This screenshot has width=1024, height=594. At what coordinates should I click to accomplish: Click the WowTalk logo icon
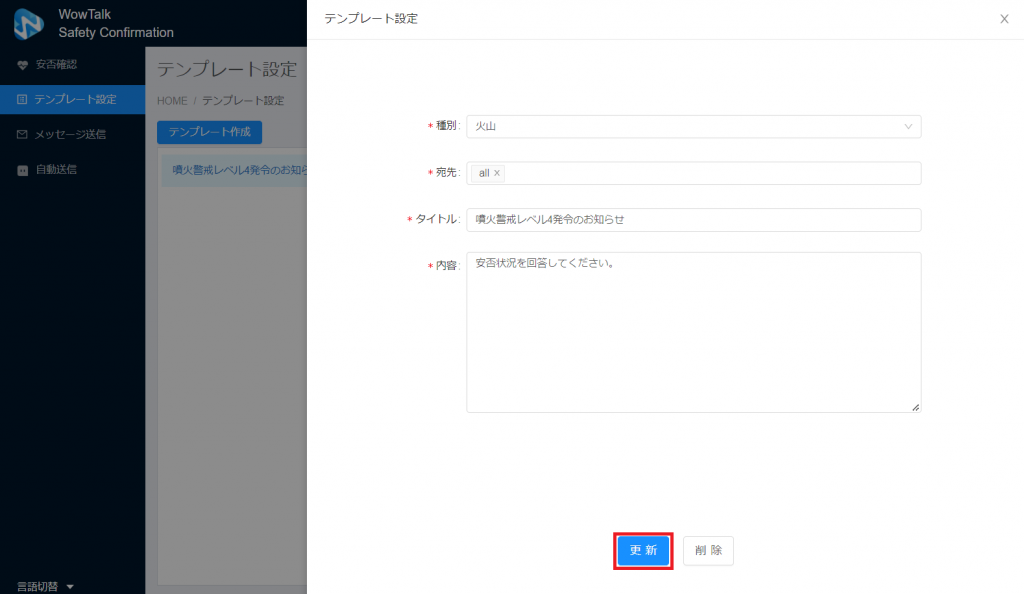[x=28, y=23]
